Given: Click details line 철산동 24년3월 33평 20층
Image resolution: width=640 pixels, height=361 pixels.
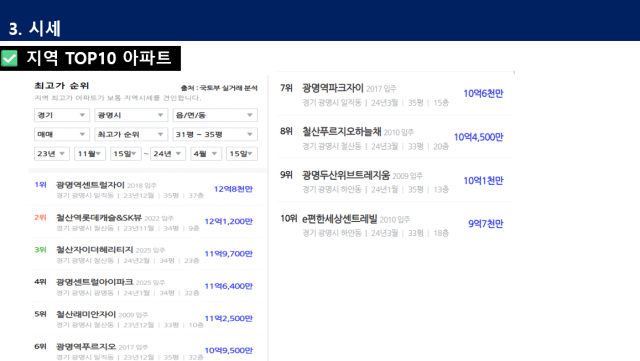Looking at the screenshot, I should 376,146.
